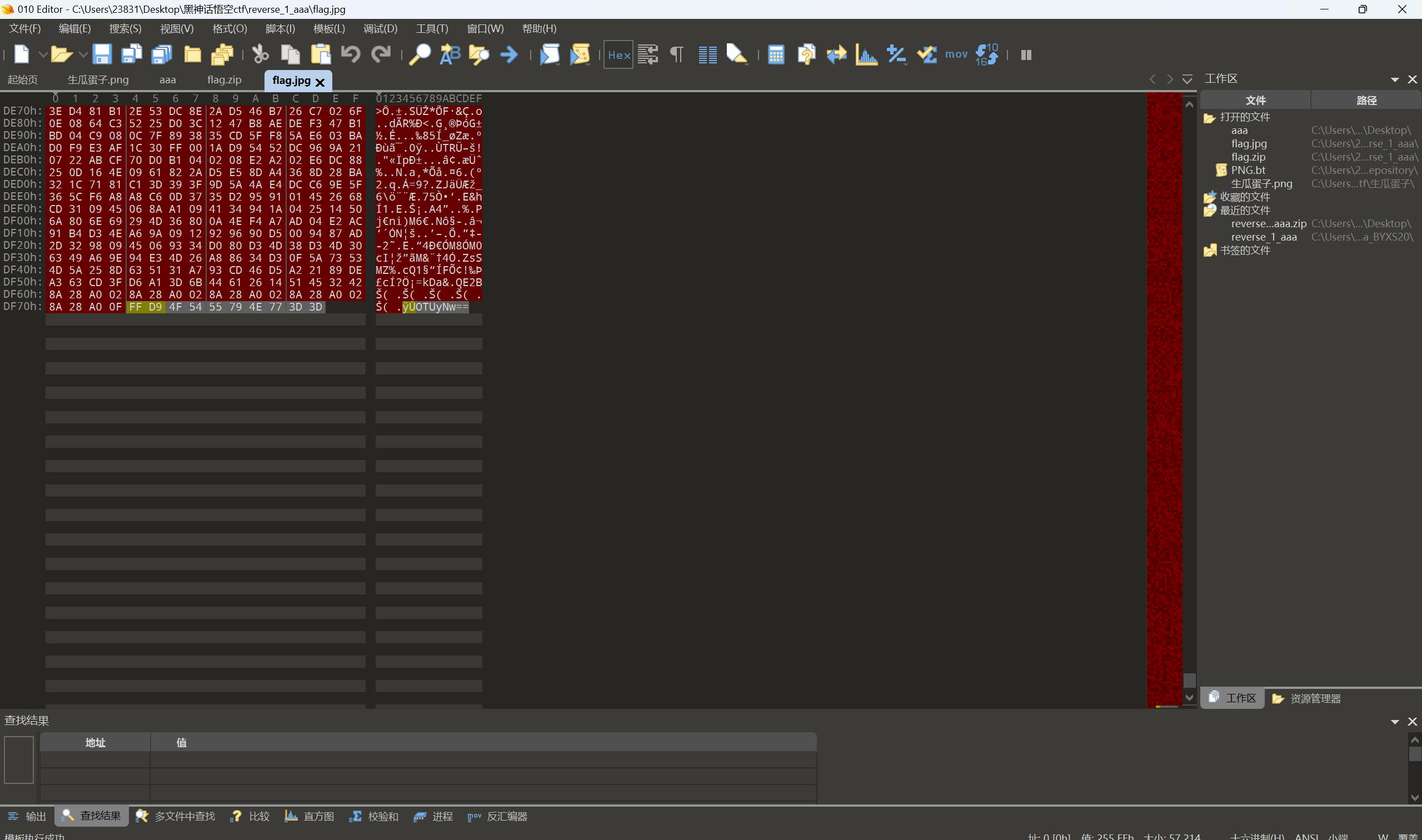Open Find in Files icon
The height and width of the screenshot is (840, 1422).
click(x=480, y=54)
